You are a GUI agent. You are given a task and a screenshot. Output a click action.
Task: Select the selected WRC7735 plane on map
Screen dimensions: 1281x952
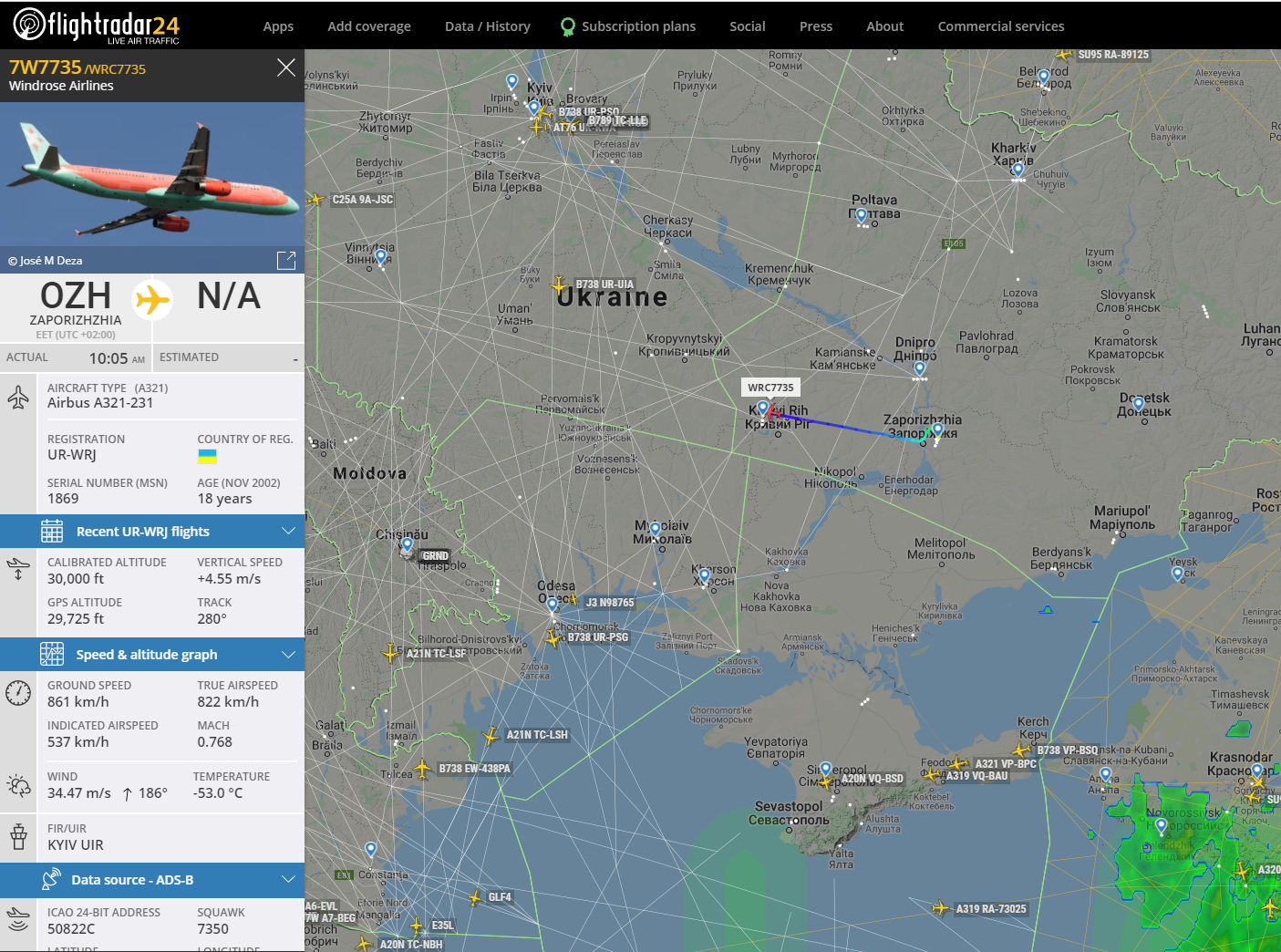[773, 414]
